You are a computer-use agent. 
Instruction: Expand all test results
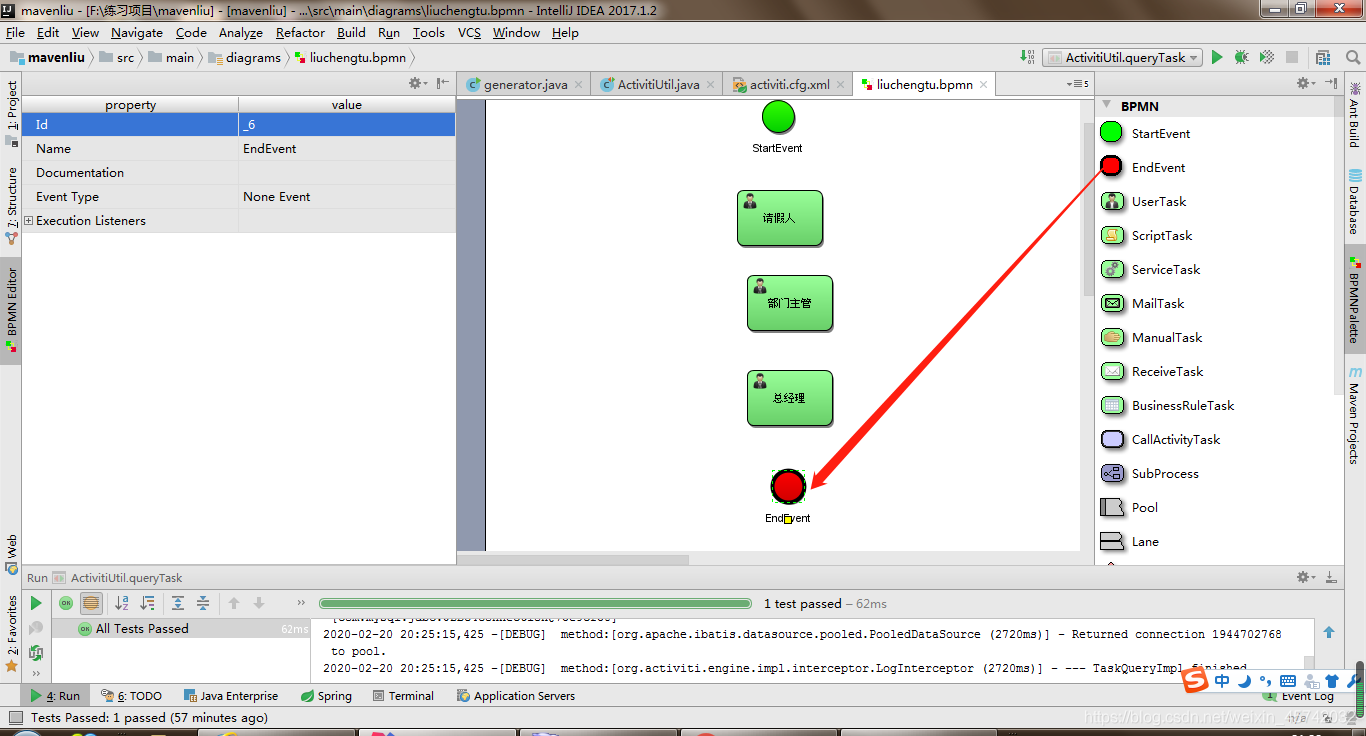(x=177, y=603)
